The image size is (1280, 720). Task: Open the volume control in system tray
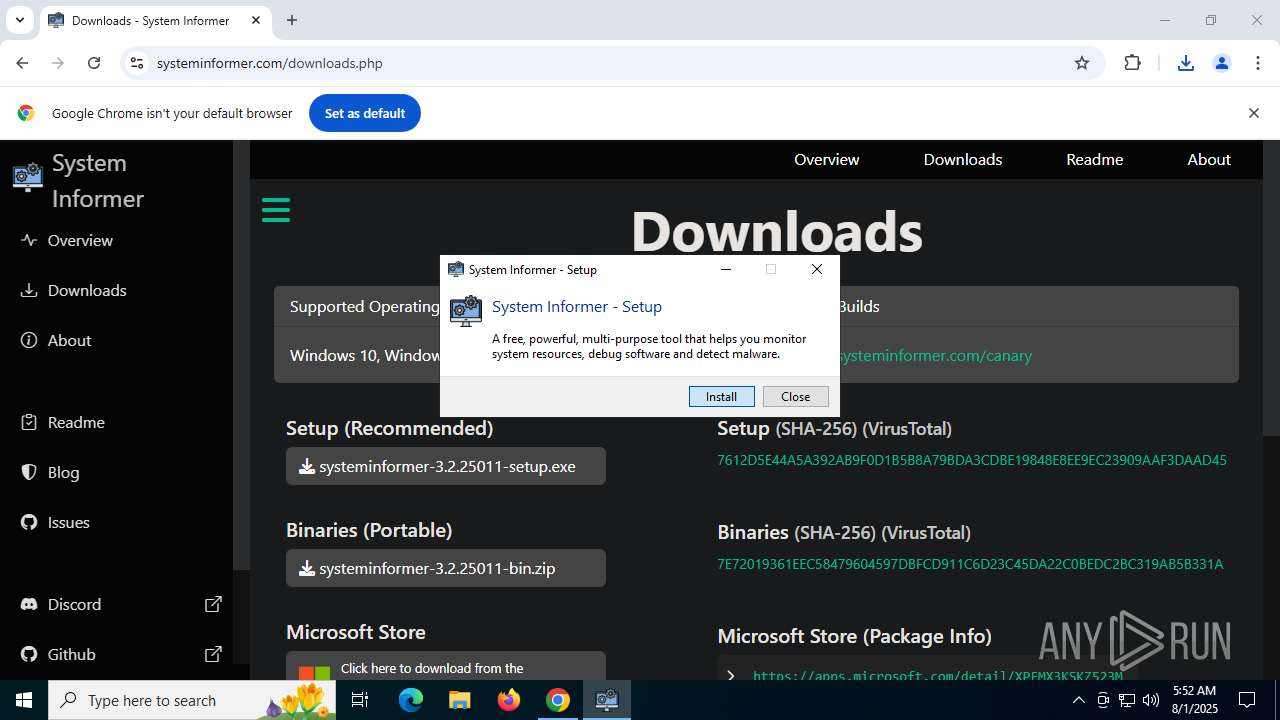point(1151,700)
